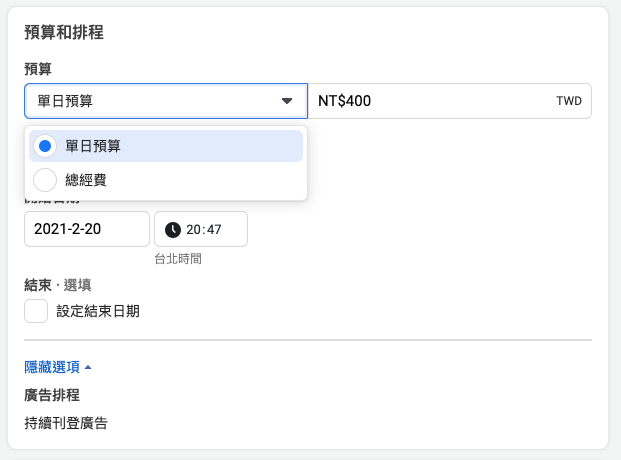The width and height of the screenshot is (621, 460).
Task: Select the 總經費 radio button
Action: click(45, 180)
